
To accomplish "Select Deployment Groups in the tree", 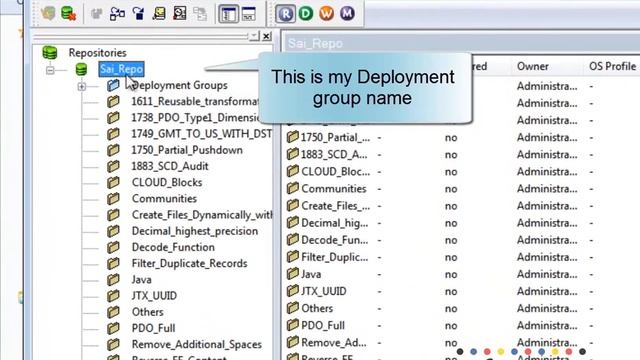I will pyautogui.click(x=180, y=85).
